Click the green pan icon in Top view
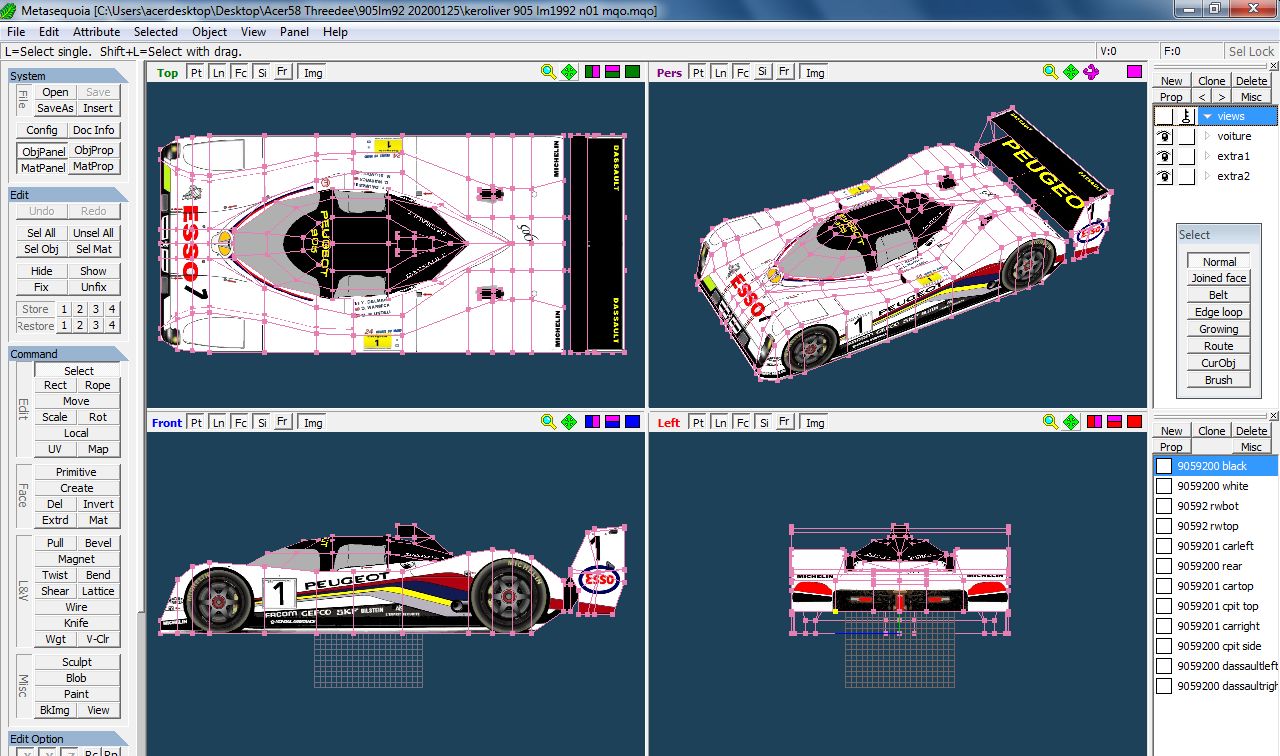The height and width of the screenshot is (756, 1280). 569,72
